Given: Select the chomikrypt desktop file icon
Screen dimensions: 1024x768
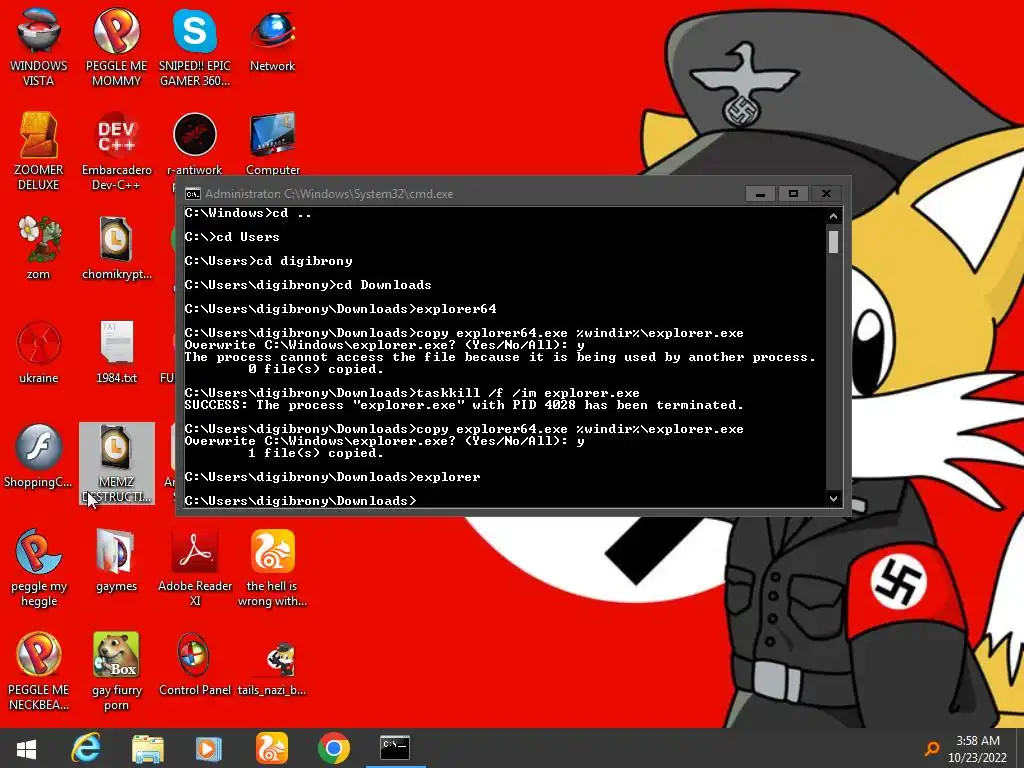Looking at the screenshot, I should click(x=116, y=248).
